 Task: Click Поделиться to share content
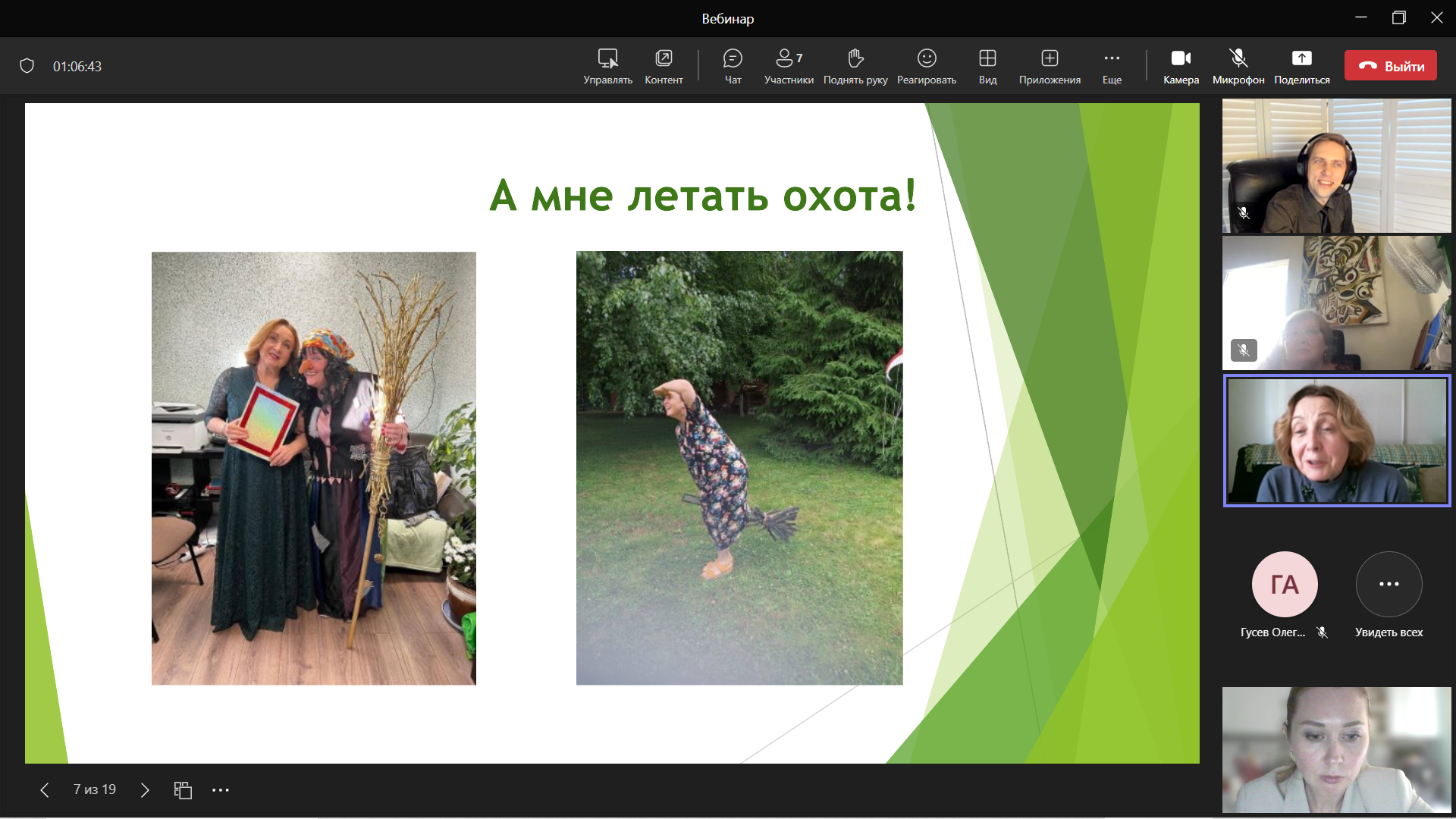tap(1301, 65)
